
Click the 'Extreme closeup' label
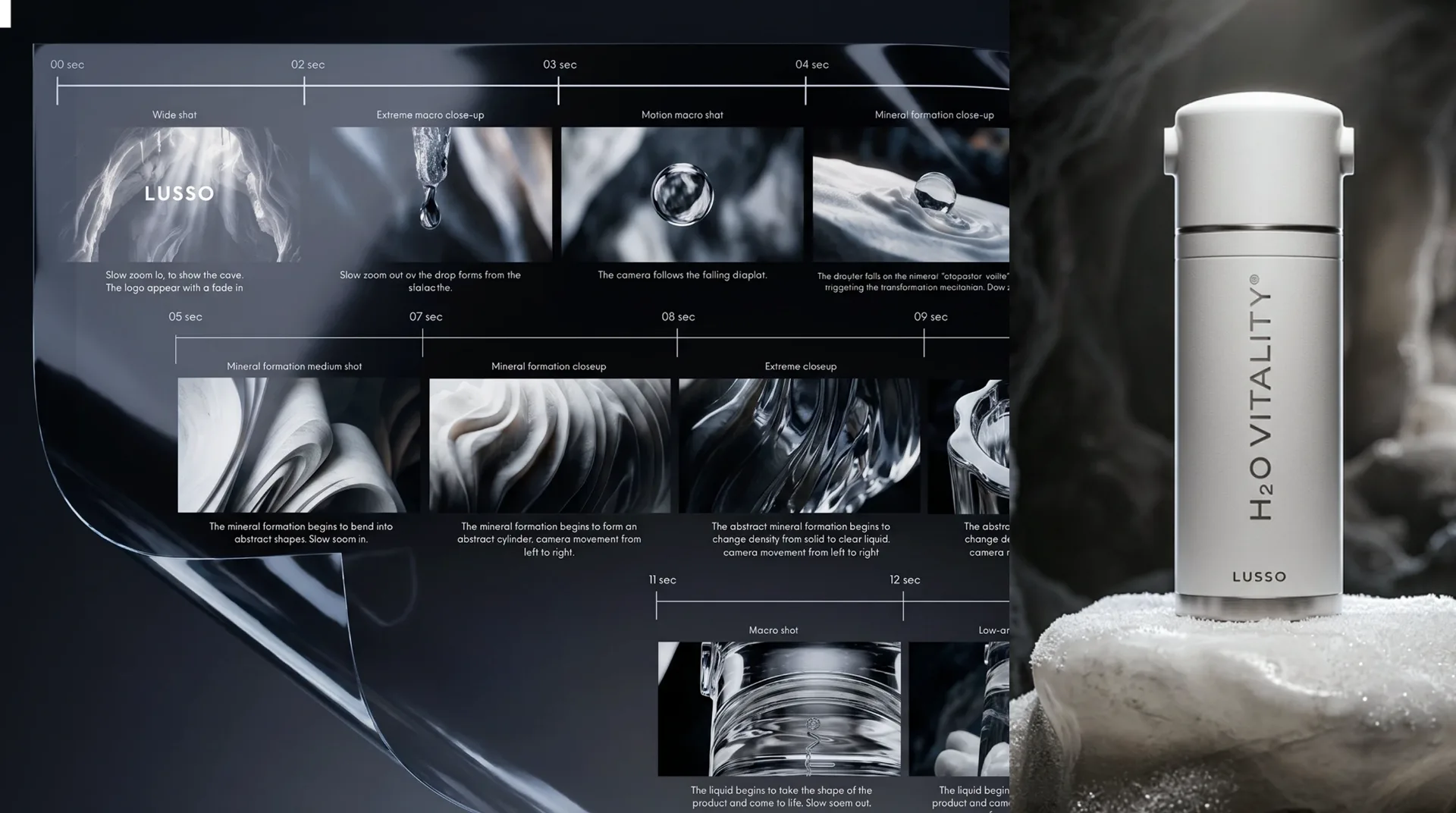pos(800,366)
